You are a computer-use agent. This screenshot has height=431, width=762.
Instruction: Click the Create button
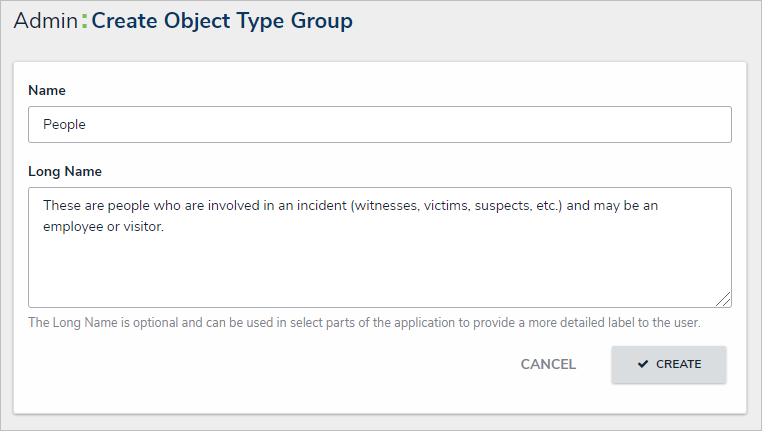(x=668, y=365)
